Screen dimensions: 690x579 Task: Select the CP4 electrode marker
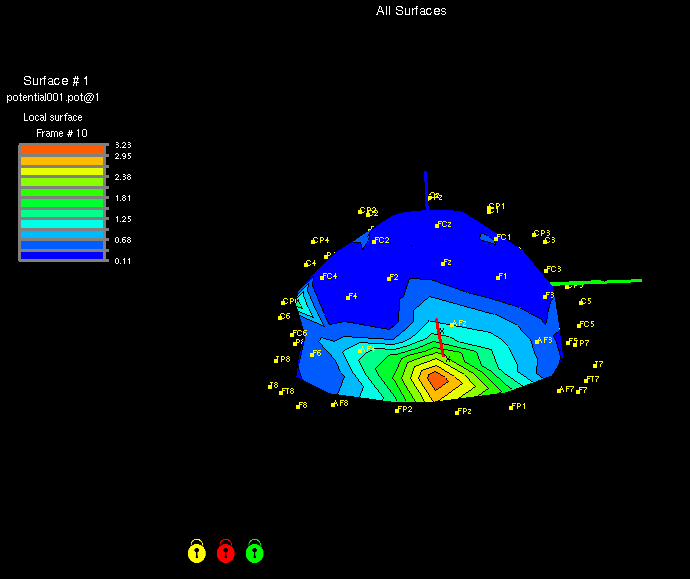click(313, 241)
